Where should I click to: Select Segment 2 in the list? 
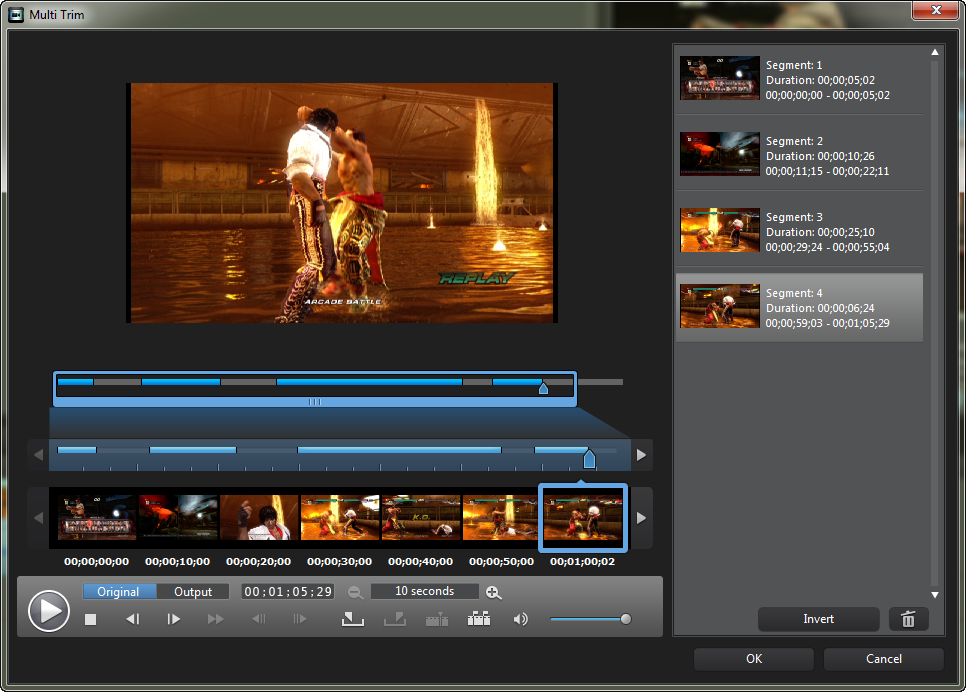[800, 156]
